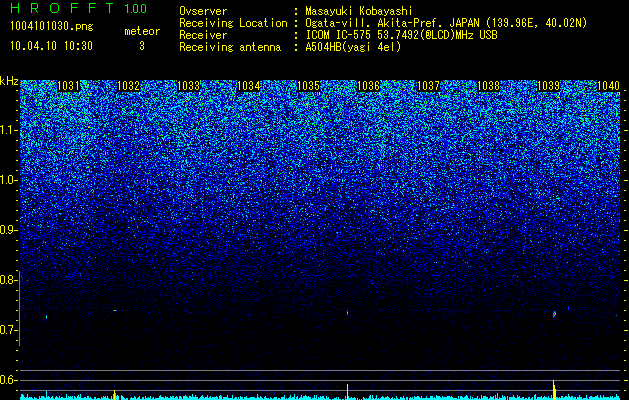
Task: Click the meteor echo near 1039
Action: tap(554, 314)
